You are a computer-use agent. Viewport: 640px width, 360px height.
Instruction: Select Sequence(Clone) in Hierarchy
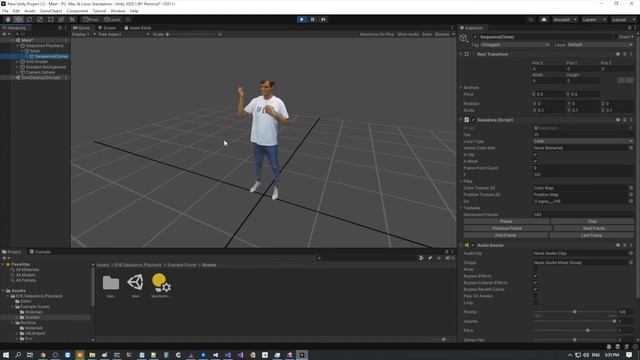(x=51, y=56)
